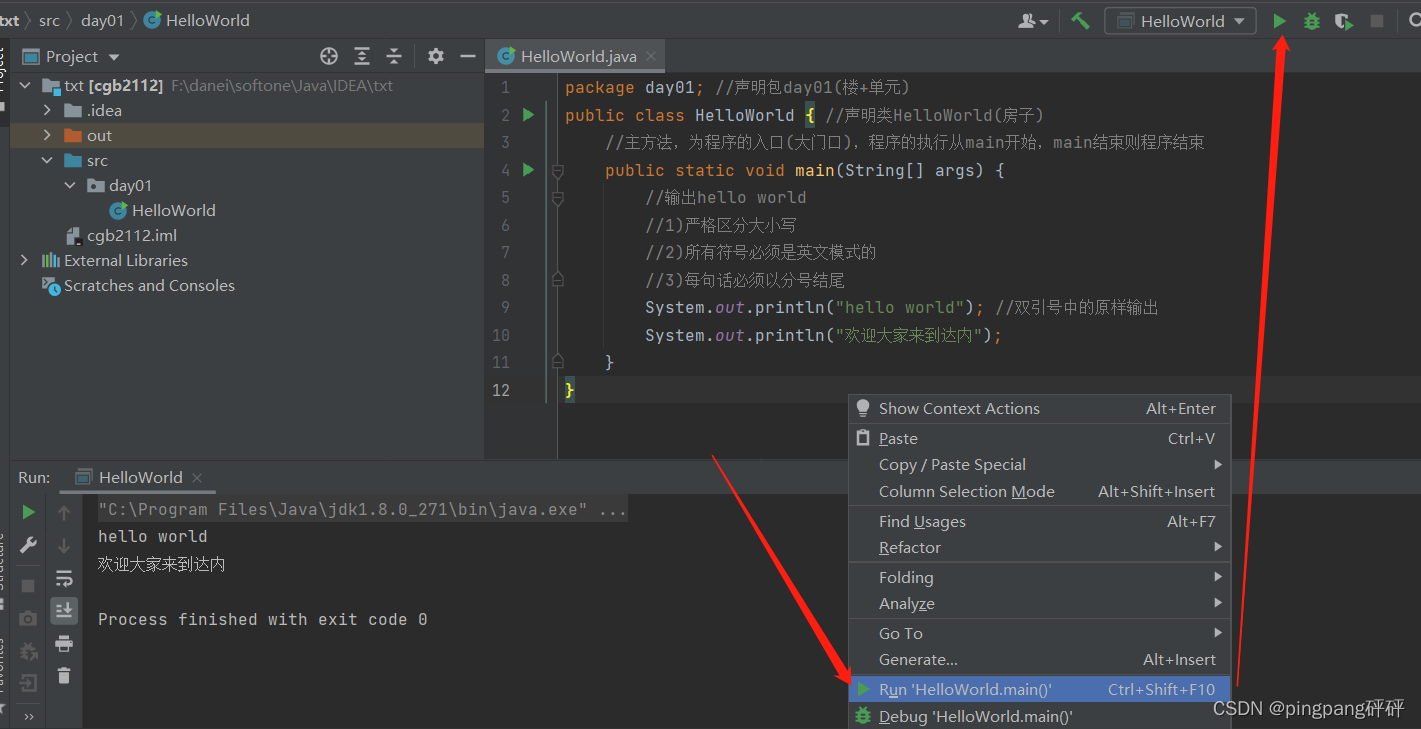This screenshot has height=729, width=1421.
Task: Open Go To submenu
Action: tap(1039, 633)
